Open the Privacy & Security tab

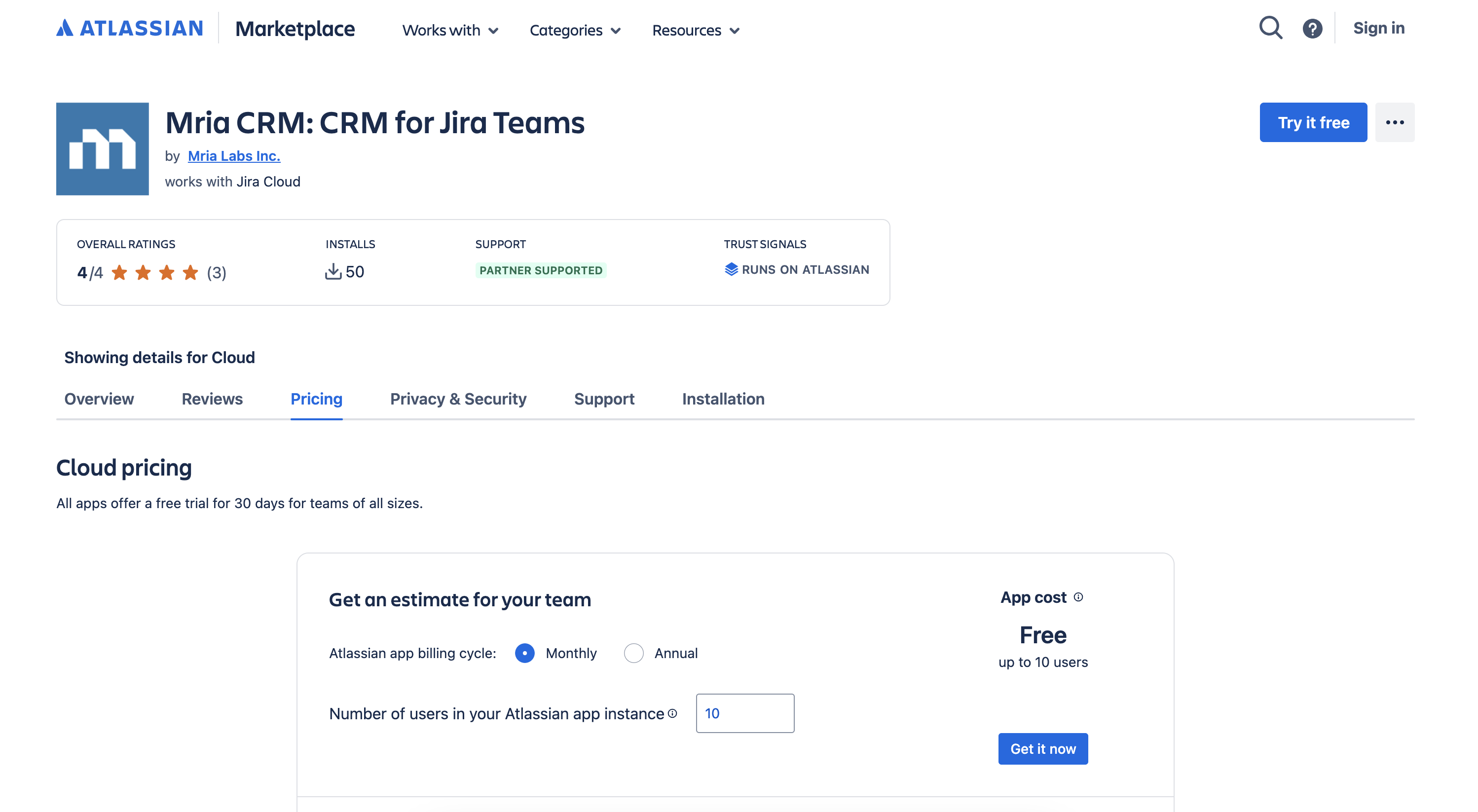[x=458, y=399]
